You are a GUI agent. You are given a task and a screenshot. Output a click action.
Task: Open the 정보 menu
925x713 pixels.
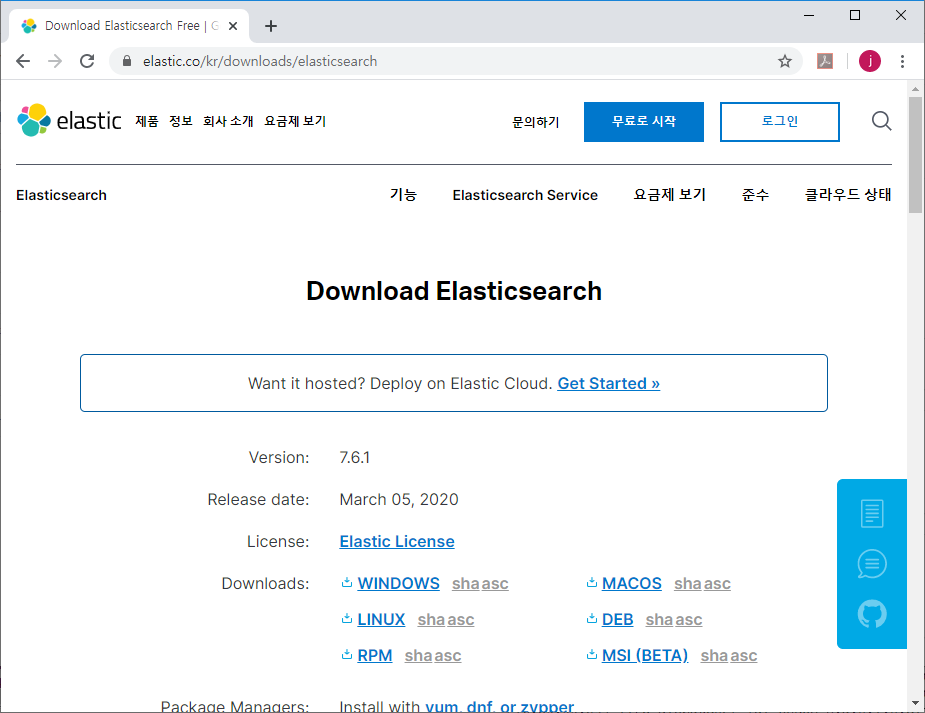pyautogui.click(x=181, y=121)
